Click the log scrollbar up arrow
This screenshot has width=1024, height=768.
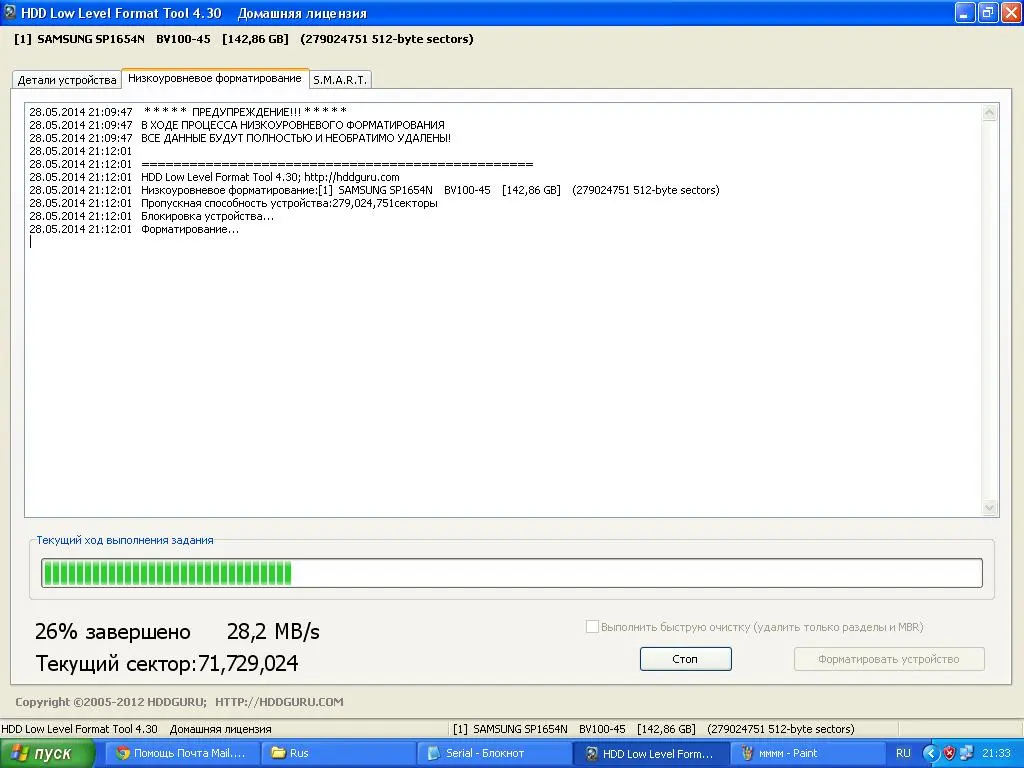[989, 112]
